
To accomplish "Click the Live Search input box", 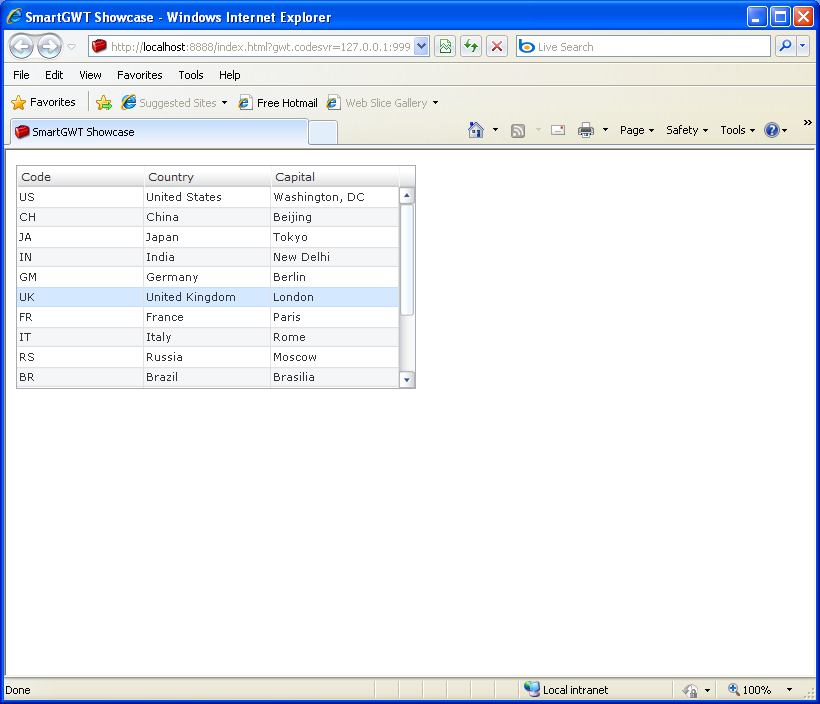I will [x=643, y=47].
